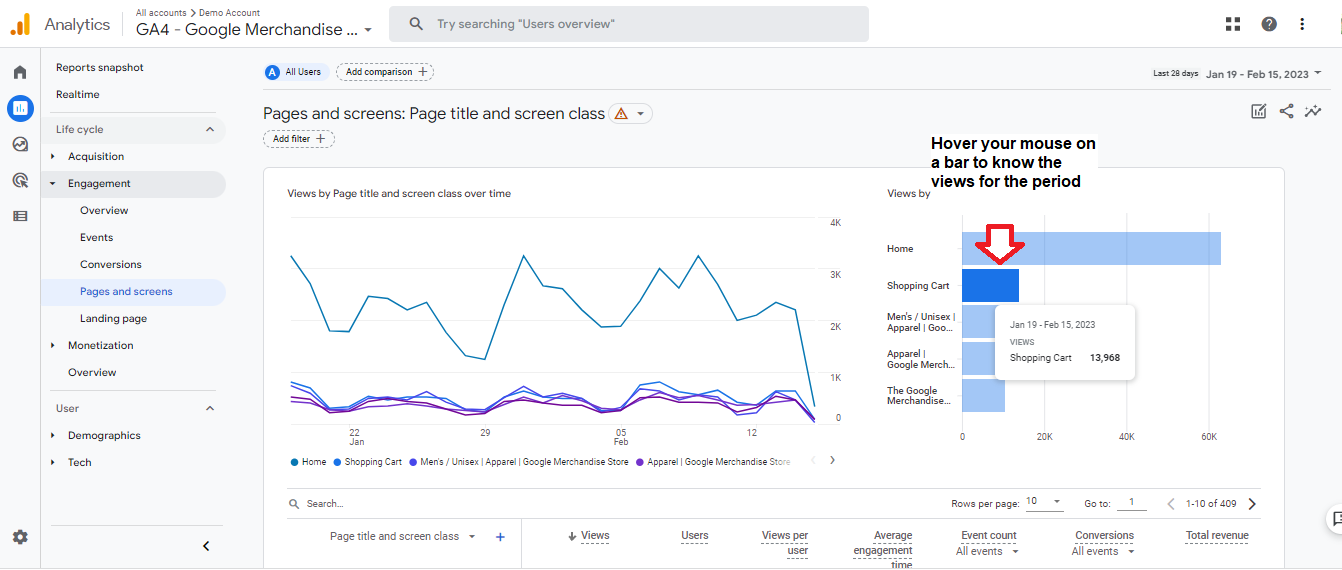Image resolution: width=1342 pixels, height=570 pixels.
Task: Open the Help question mark icon
Action: 1269,24
